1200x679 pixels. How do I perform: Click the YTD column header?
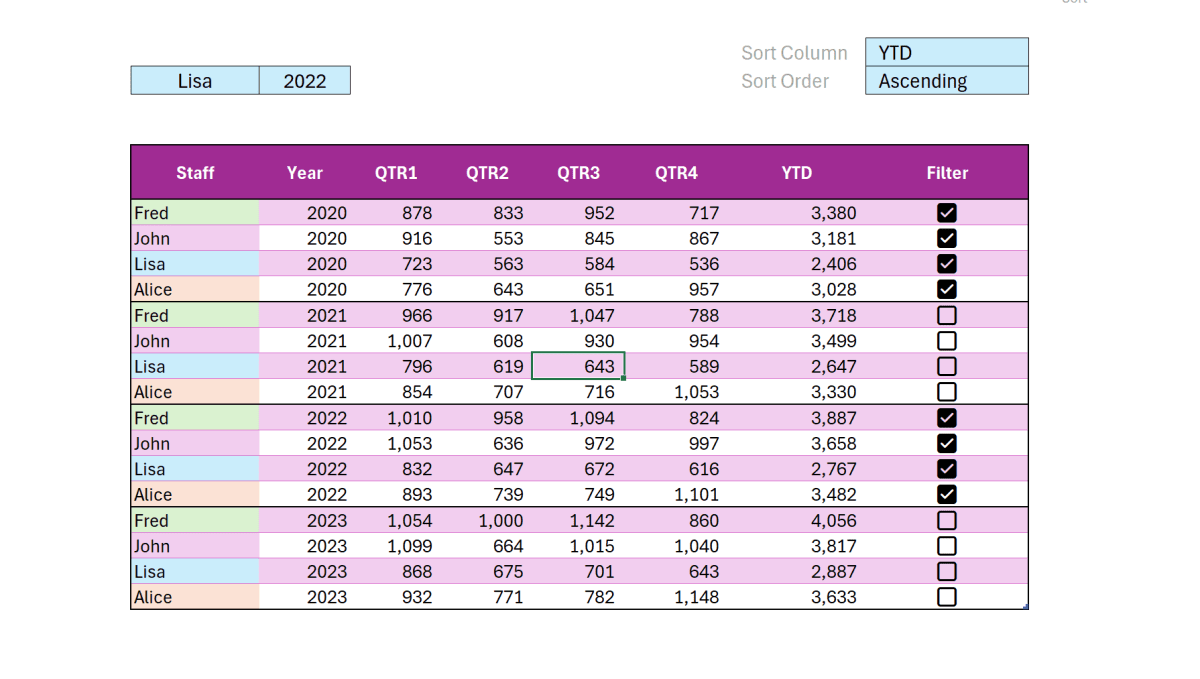click(797, 173)
